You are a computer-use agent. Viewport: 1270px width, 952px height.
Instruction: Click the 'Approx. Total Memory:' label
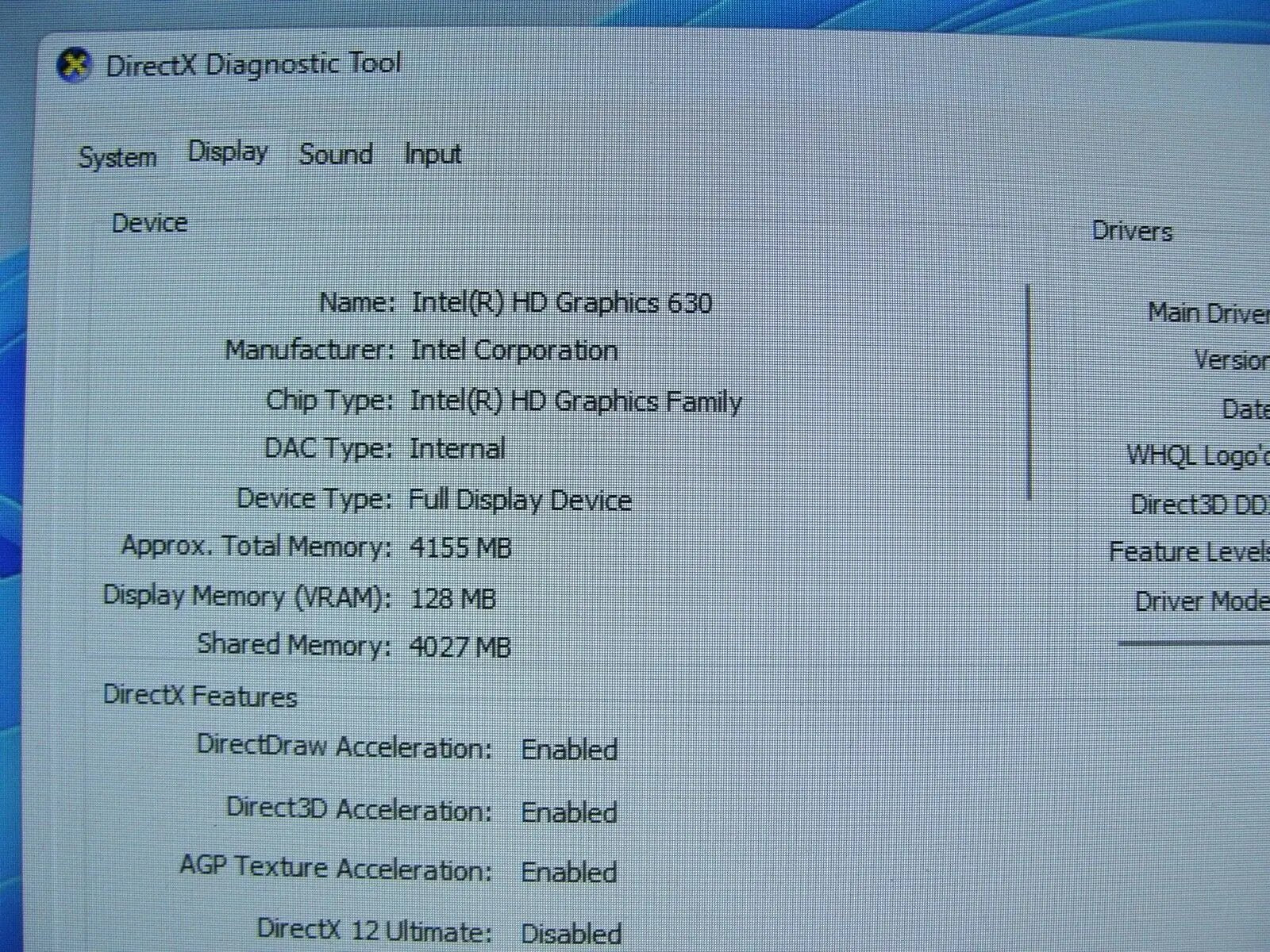[x=256, y=547]
